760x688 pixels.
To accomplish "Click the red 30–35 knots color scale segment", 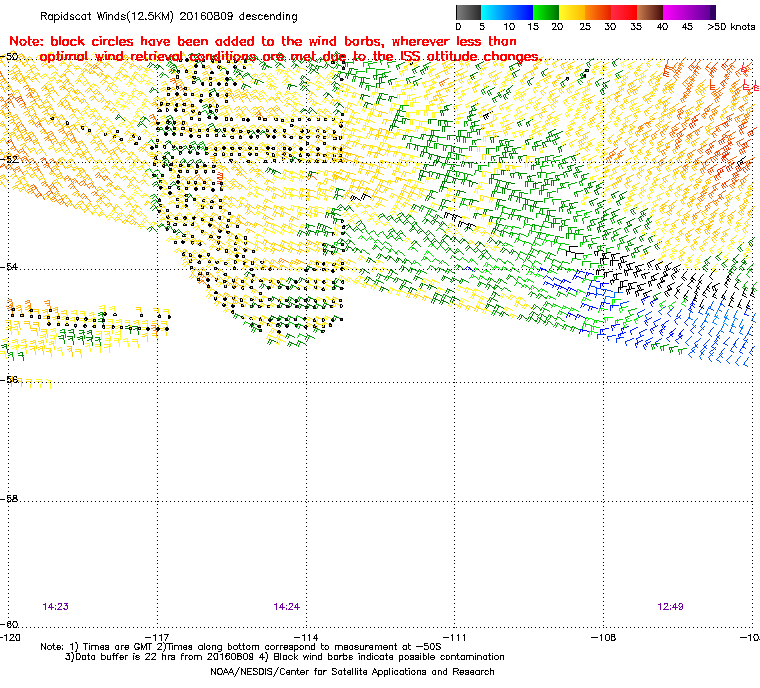I will pos(624,12).
